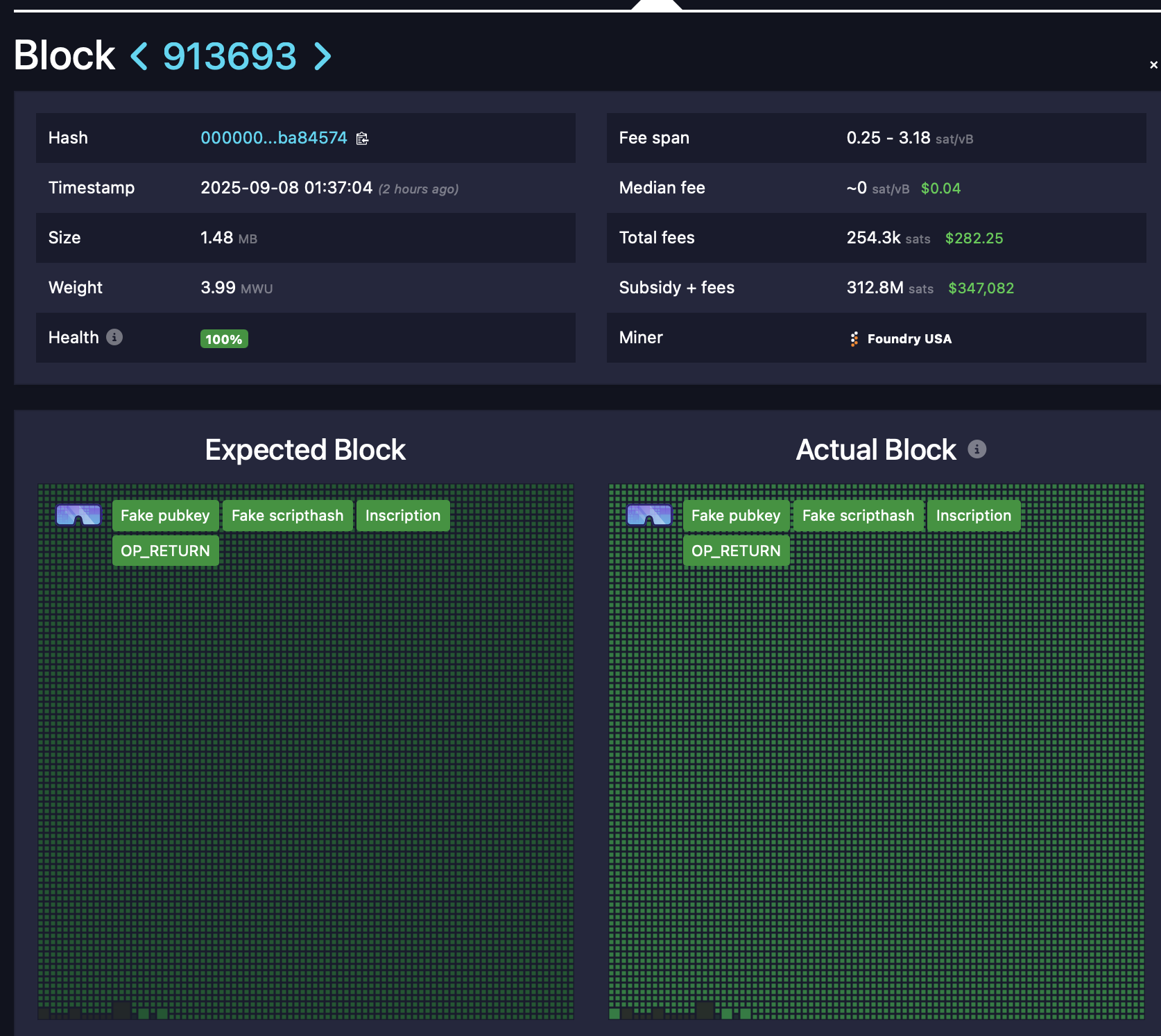Click the Expected Block heading
Screen dimensions: 1161x1036
[x=305, y=449]
